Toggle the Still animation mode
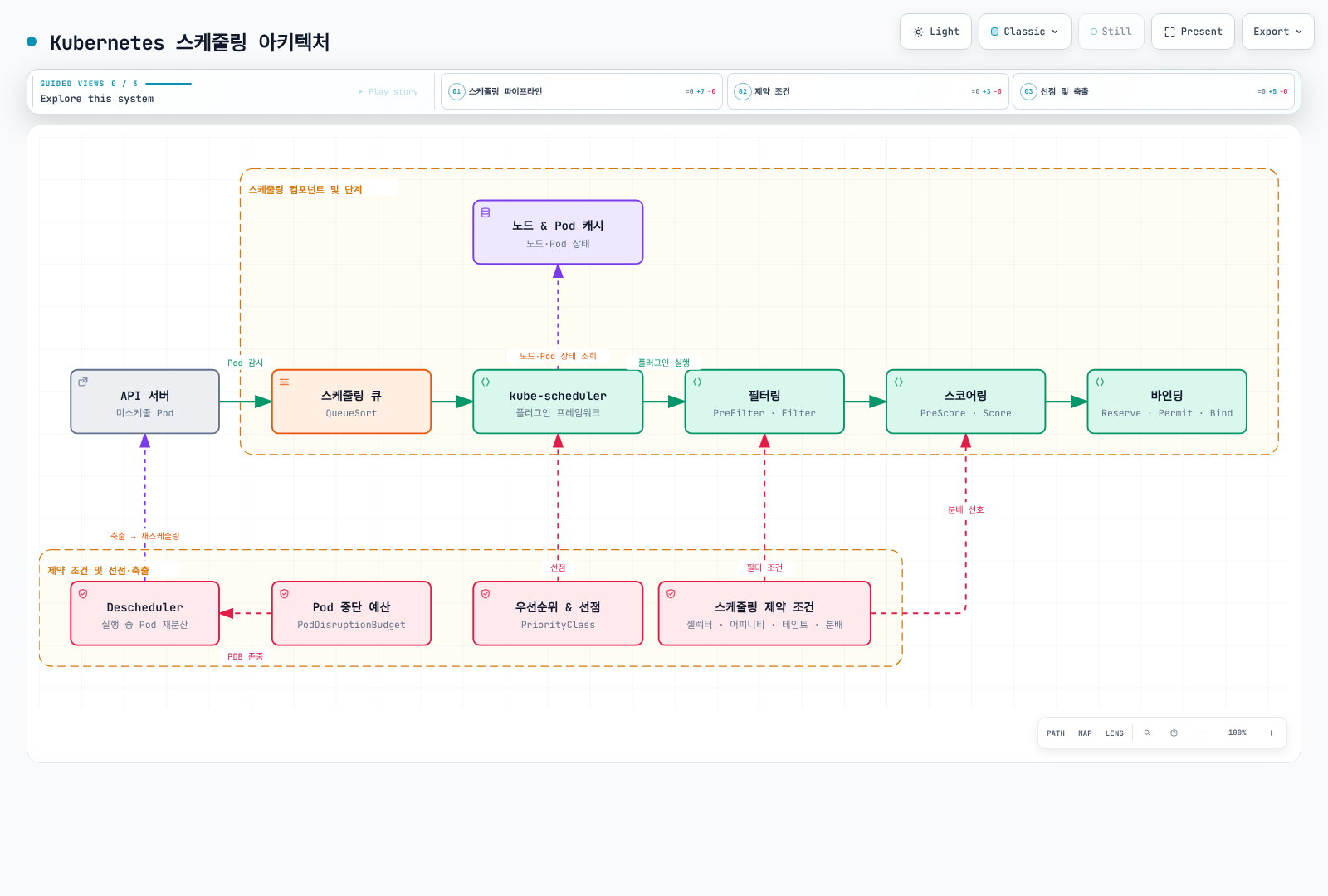This screenshot has width=1328, height=896. pyautogui.click(x=1111, y=32)
